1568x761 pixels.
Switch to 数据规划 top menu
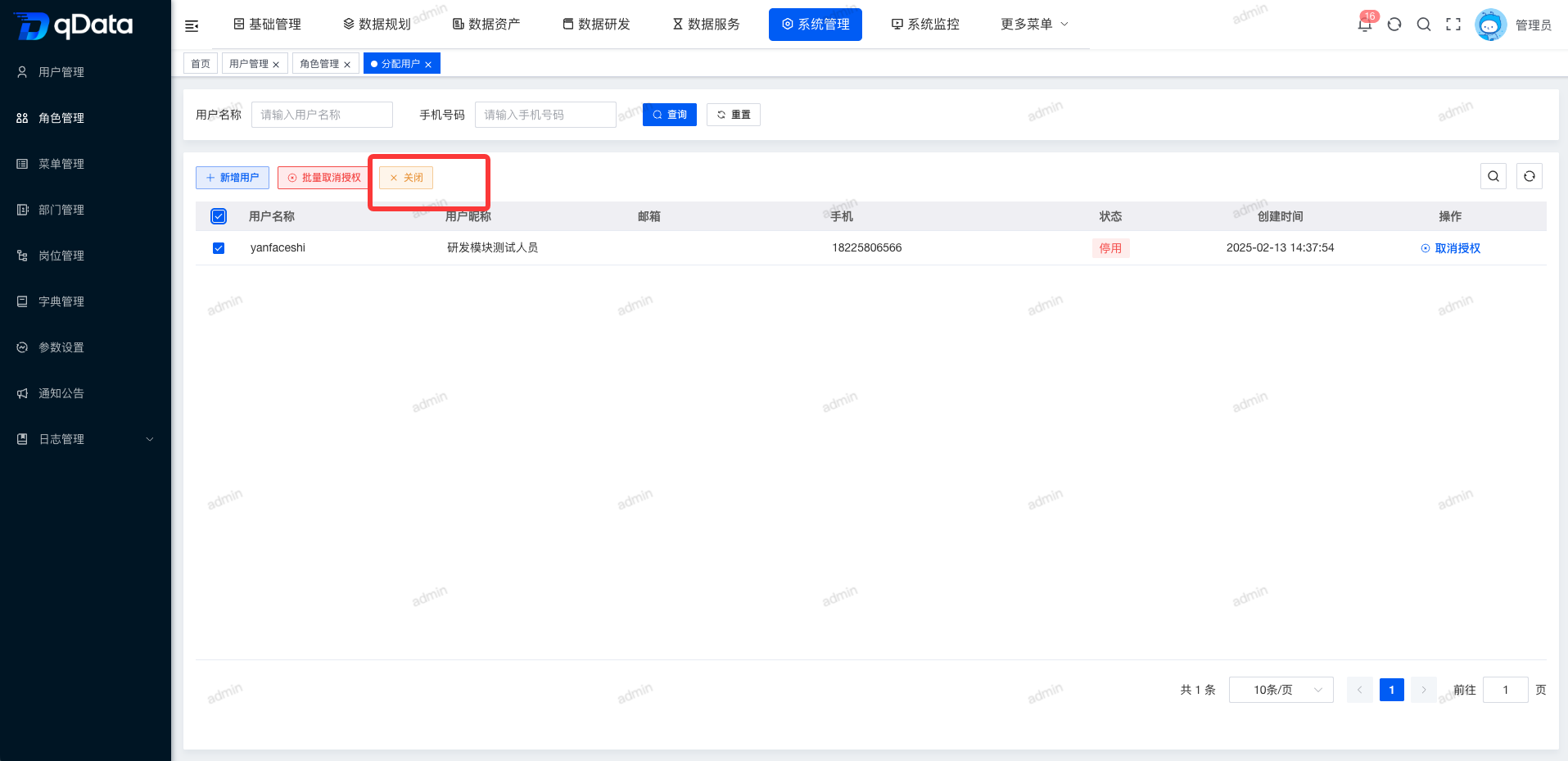click(377, 25)
